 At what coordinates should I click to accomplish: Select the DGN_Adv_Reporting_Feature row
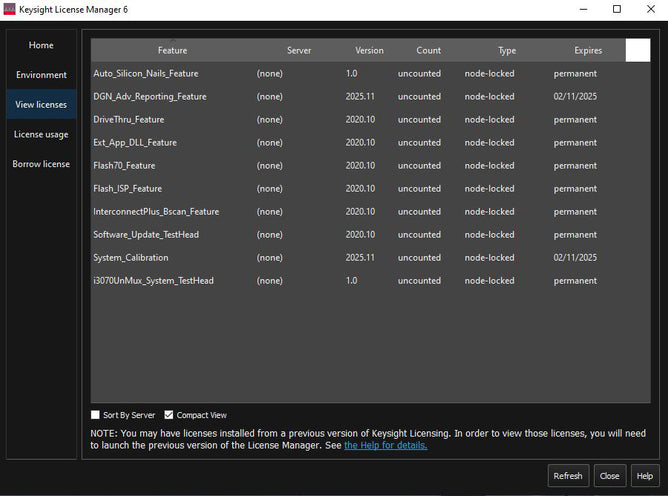(x=370, y=97)
